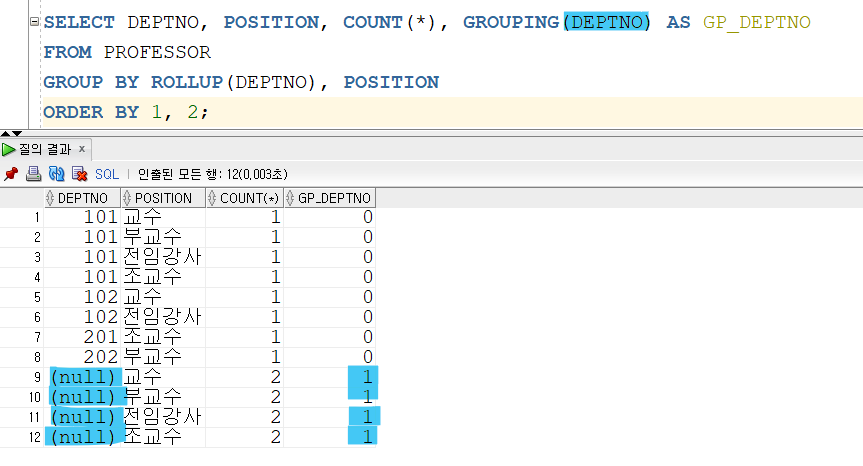Pin the query result tab
863x466 pixels.
point(10,174)
